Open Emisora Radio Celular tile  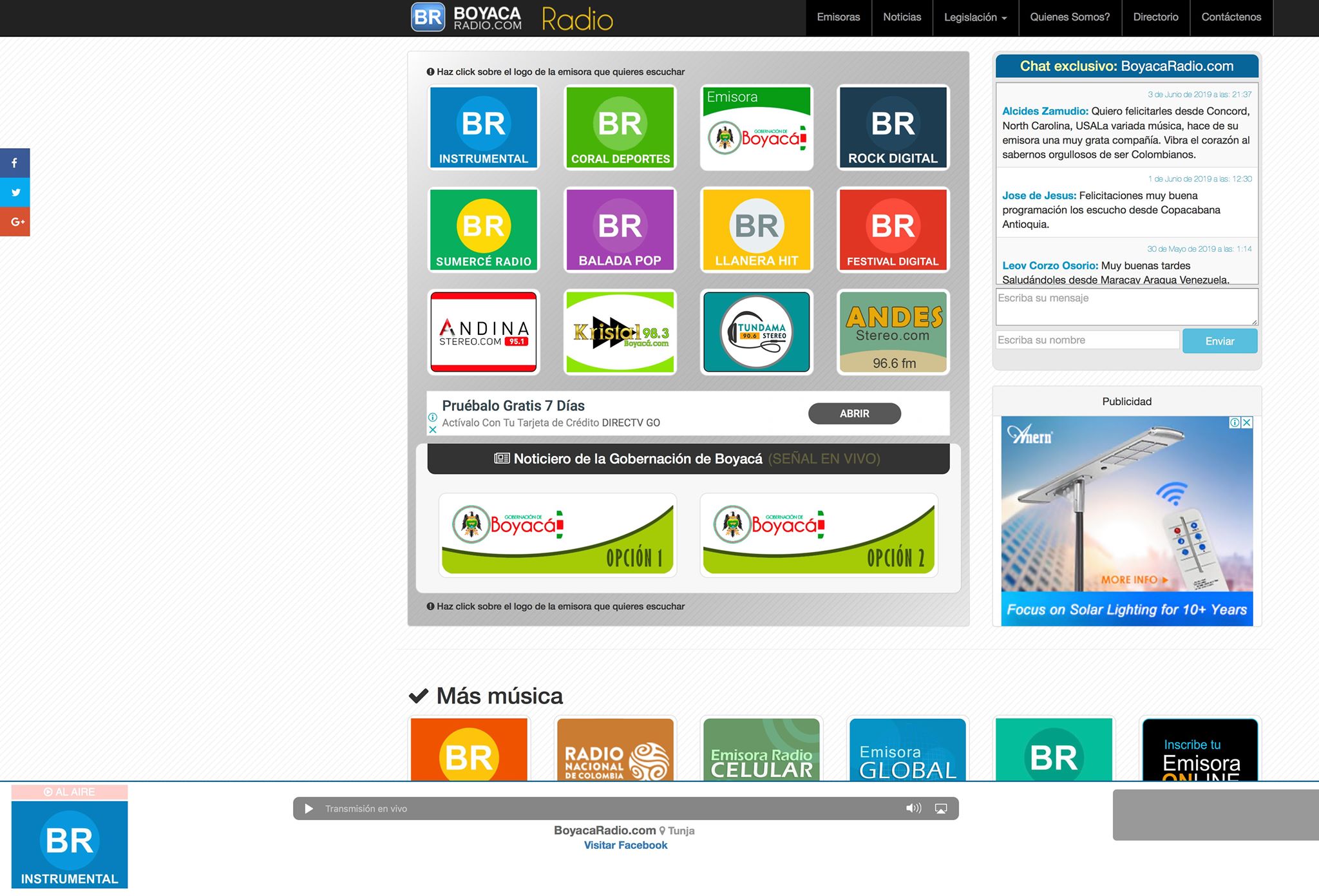(761, 749)
